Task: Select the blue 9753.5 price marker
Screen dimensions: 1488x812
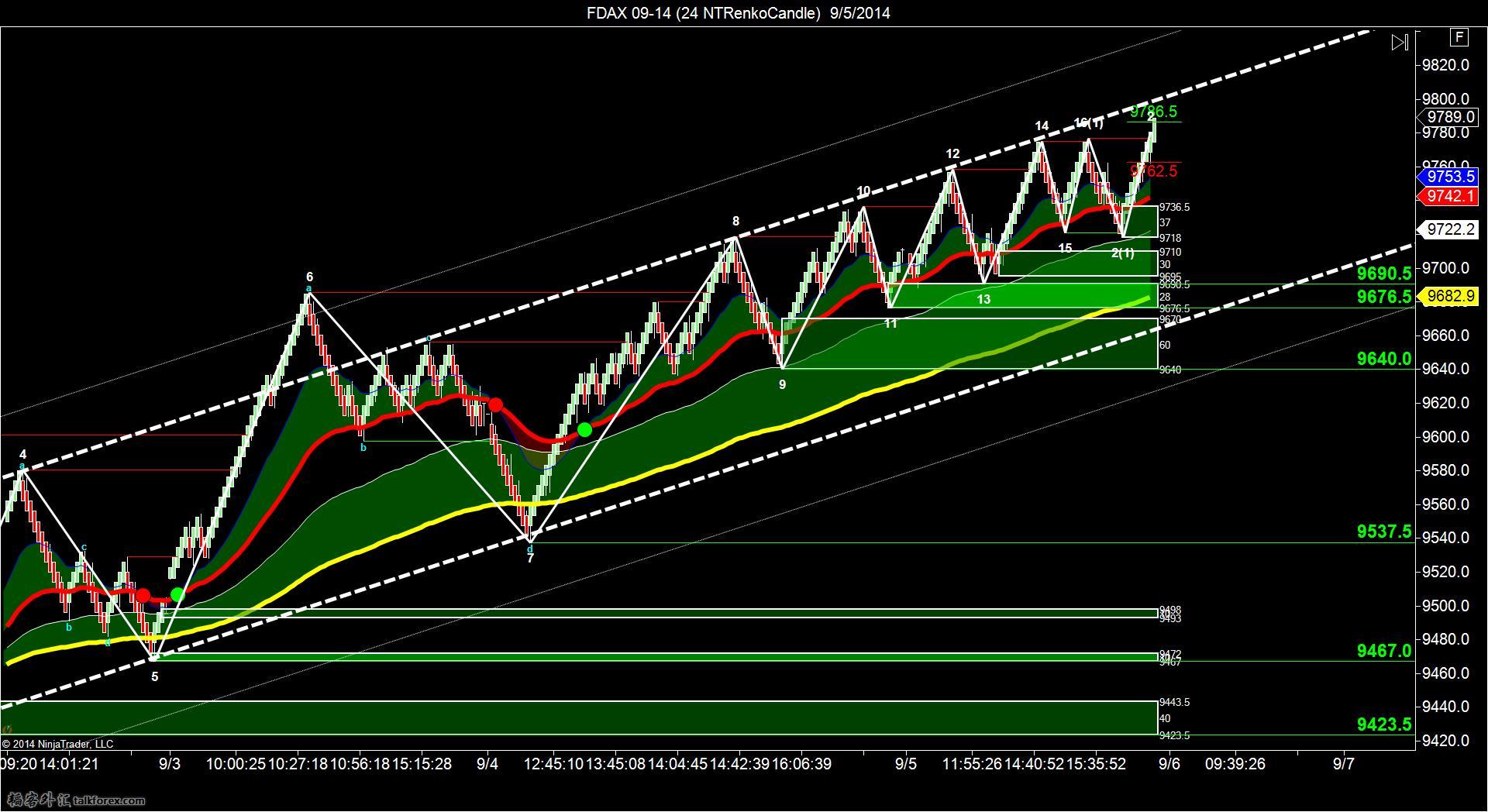Action: click(x=1449, y=177)
